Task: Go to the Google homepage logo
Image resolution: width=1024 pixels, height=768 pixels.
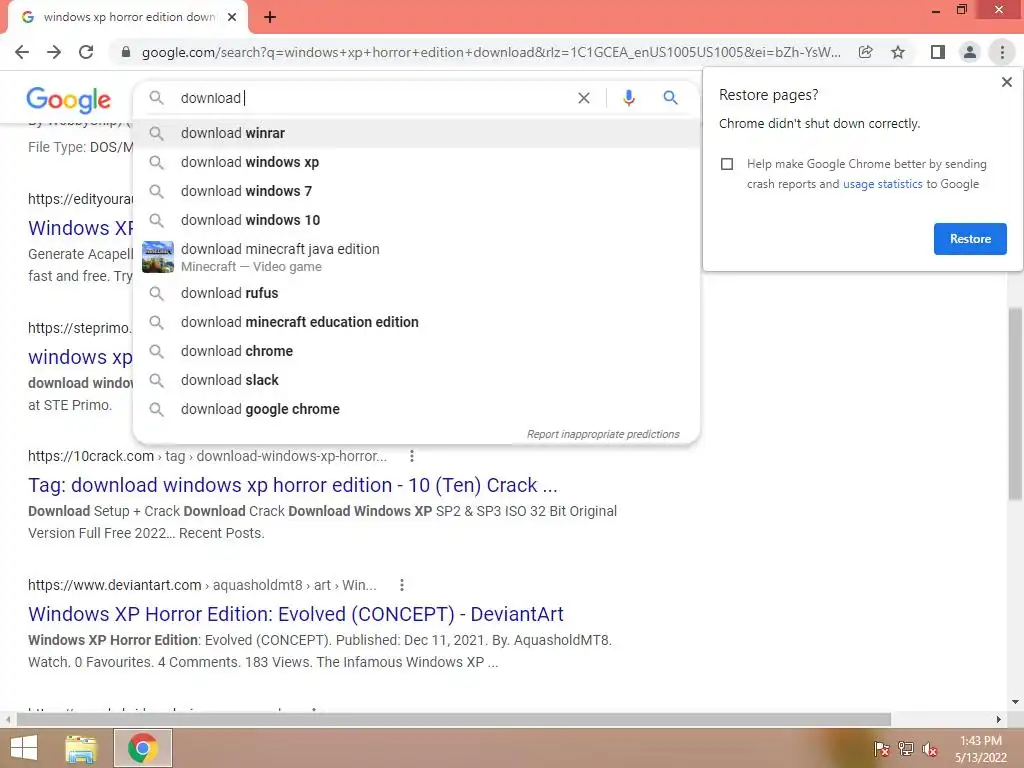Action: click(69, 99)
